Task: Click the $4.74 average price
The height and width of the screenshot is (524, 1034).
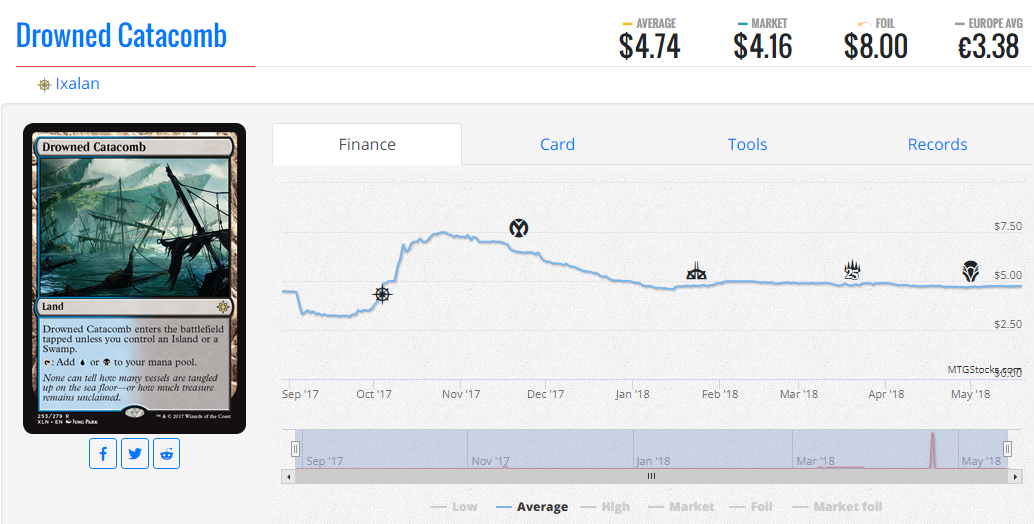Action: [650, 47]
